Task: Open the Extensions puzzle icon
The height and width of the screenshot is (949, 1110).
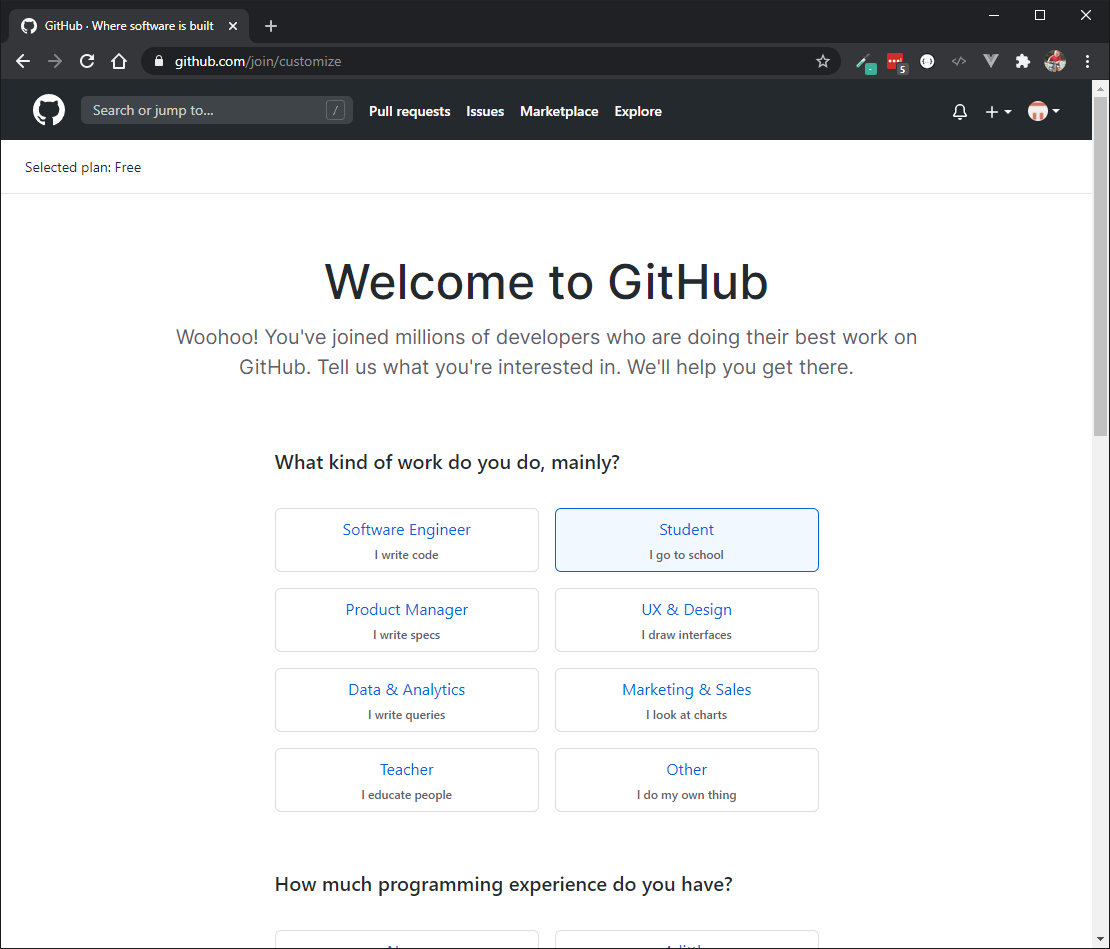Action: 1022,62
